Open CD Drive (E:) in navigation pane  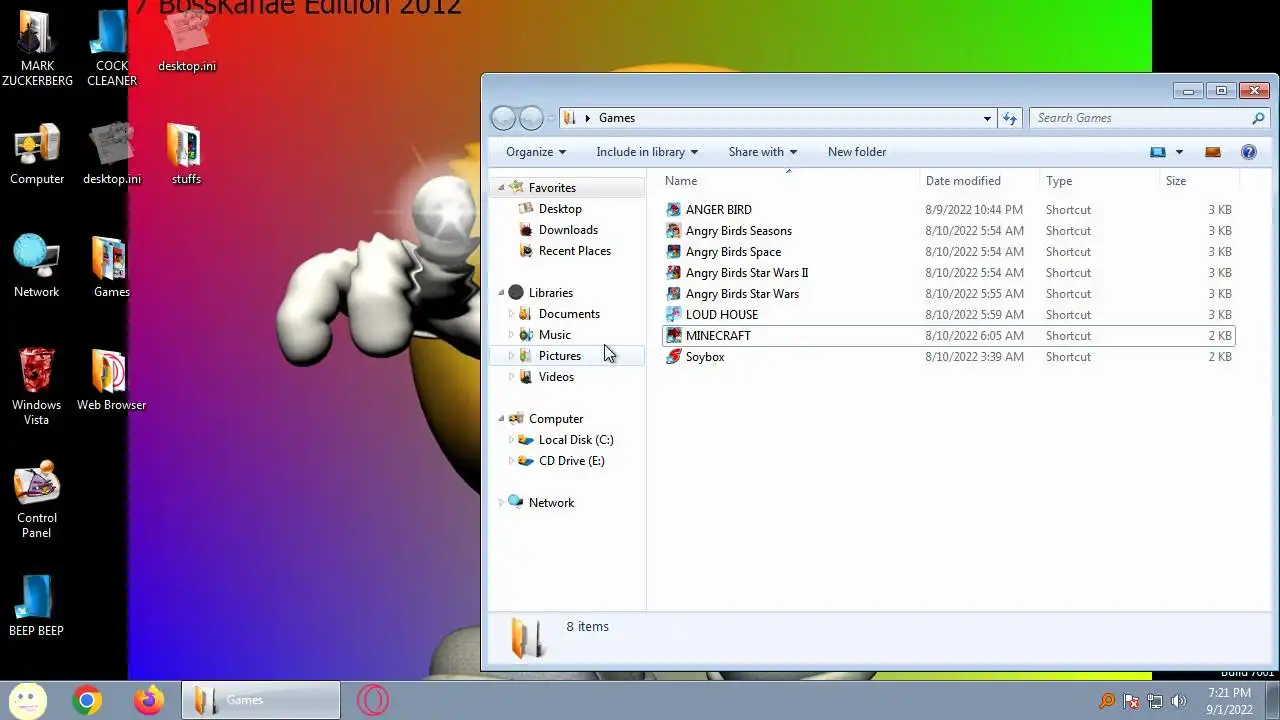pyautogui.click(x=571, y=461)
